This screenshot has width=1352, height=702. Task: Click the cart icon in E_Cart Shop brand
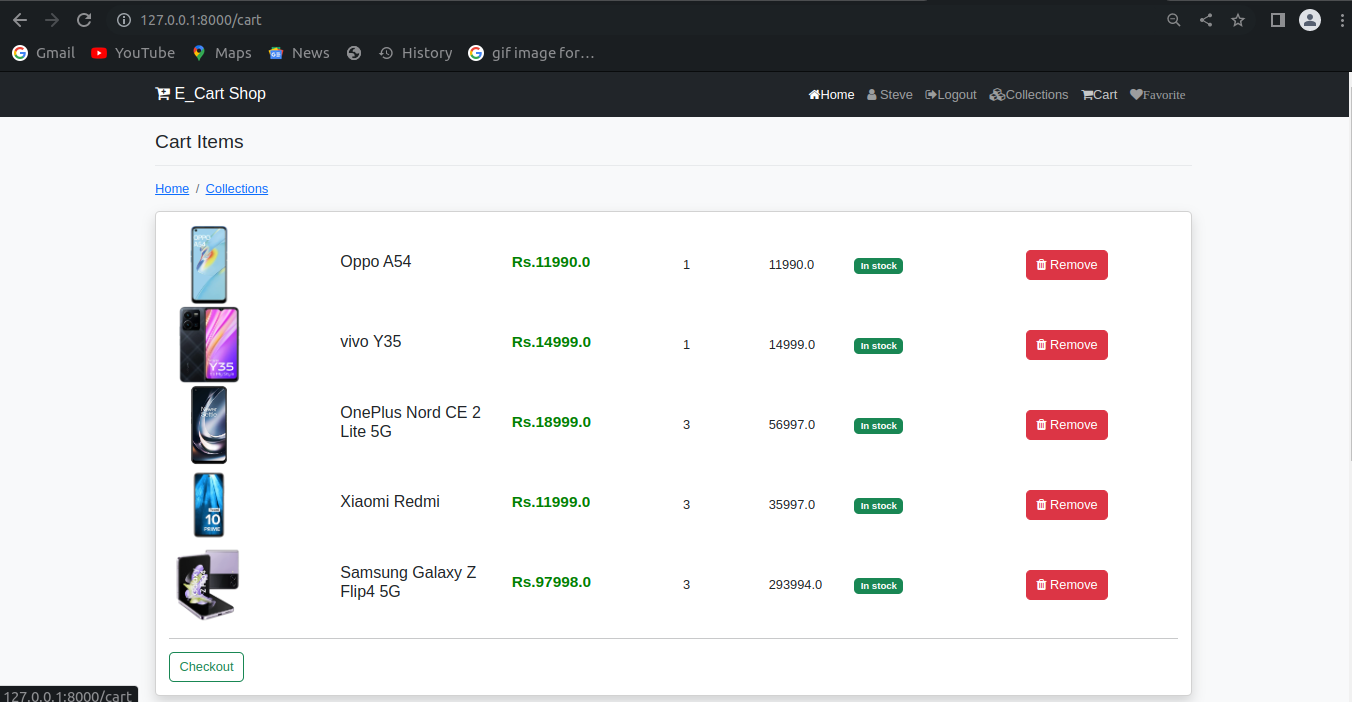pos(163,93)
